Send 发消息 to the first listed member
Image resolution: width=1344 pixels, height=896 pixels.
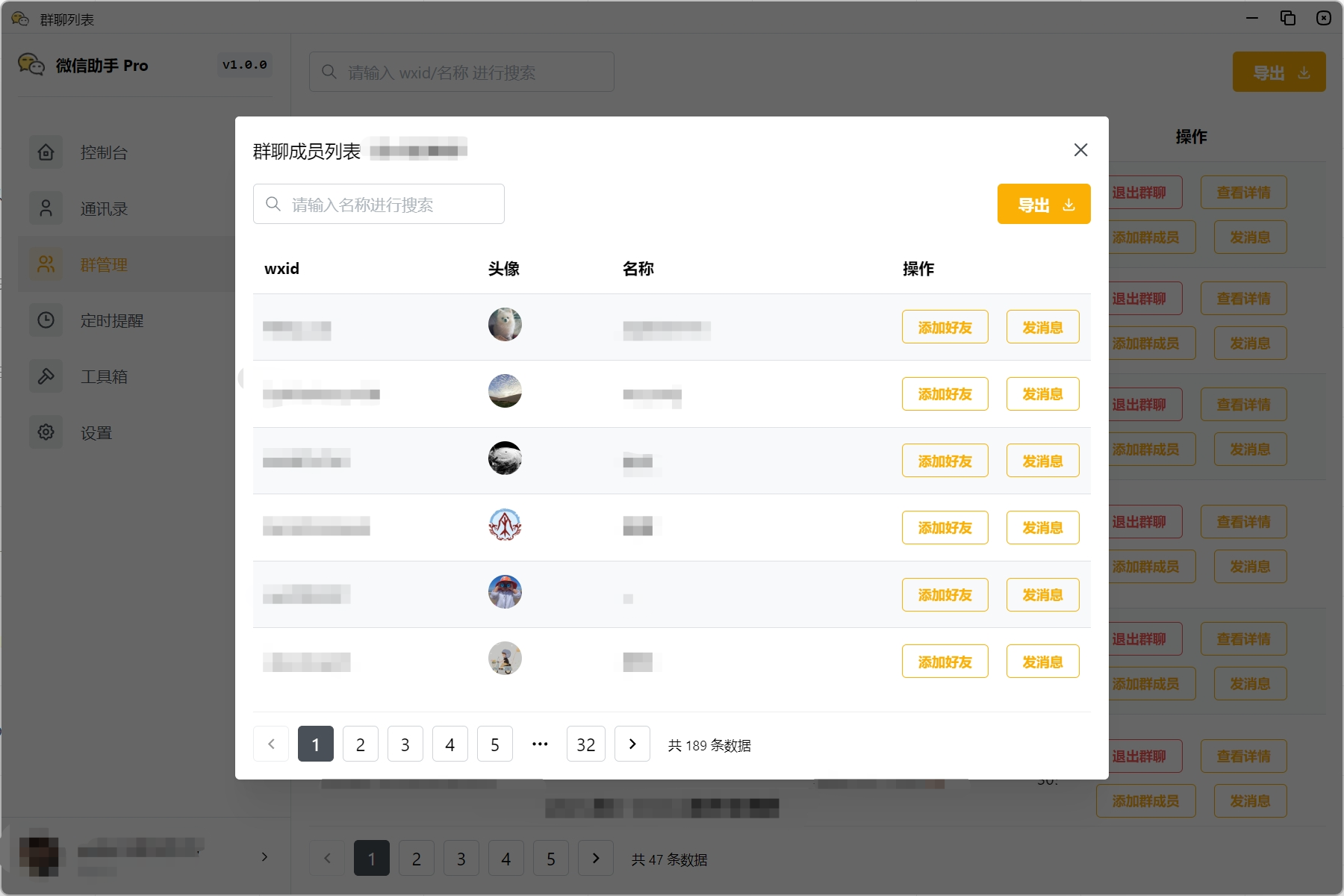[x=1042, y=326]
